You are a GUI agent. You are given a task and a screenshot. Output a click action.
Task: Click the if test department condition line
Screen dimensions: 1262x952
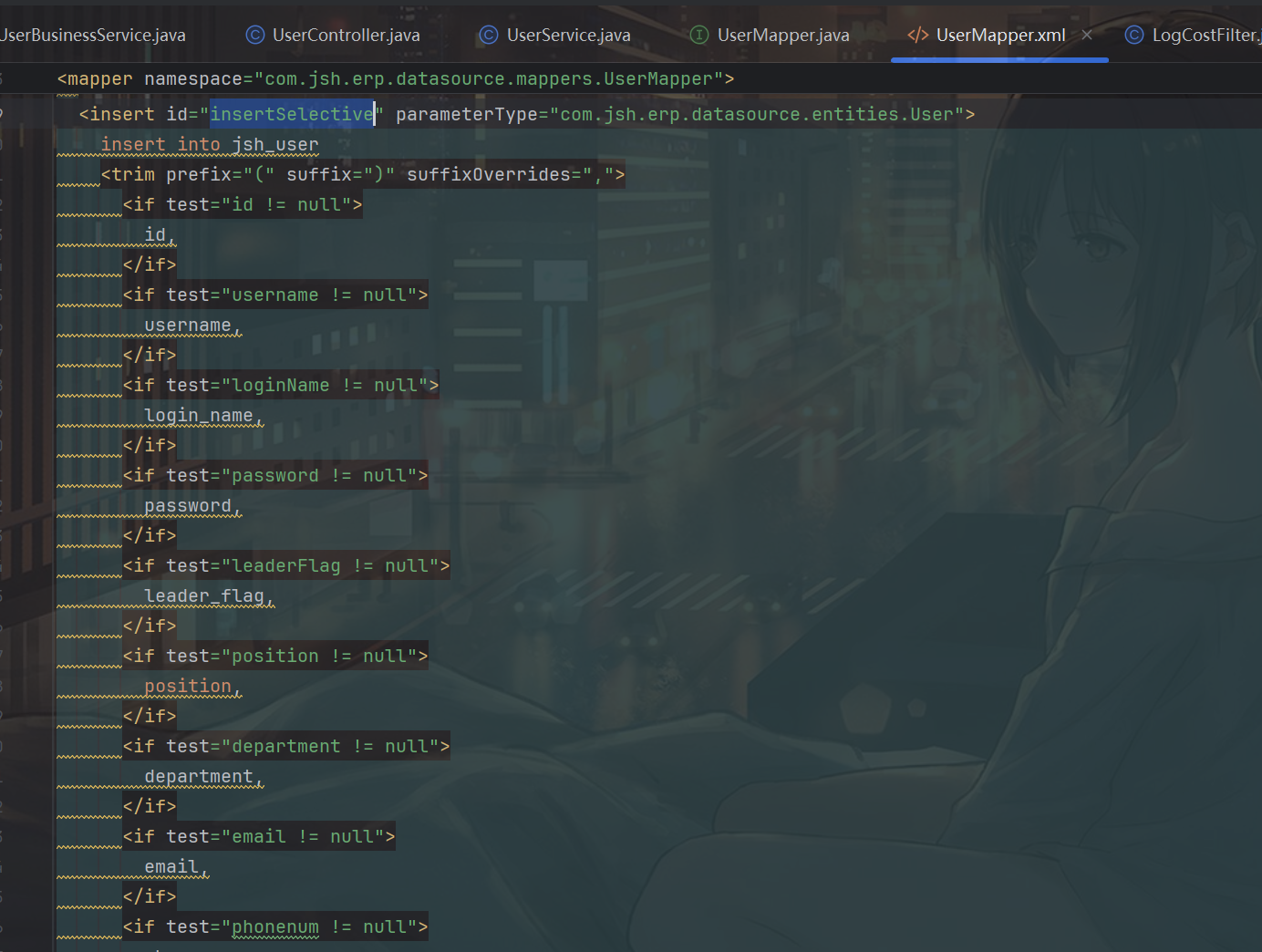(286, 746)
